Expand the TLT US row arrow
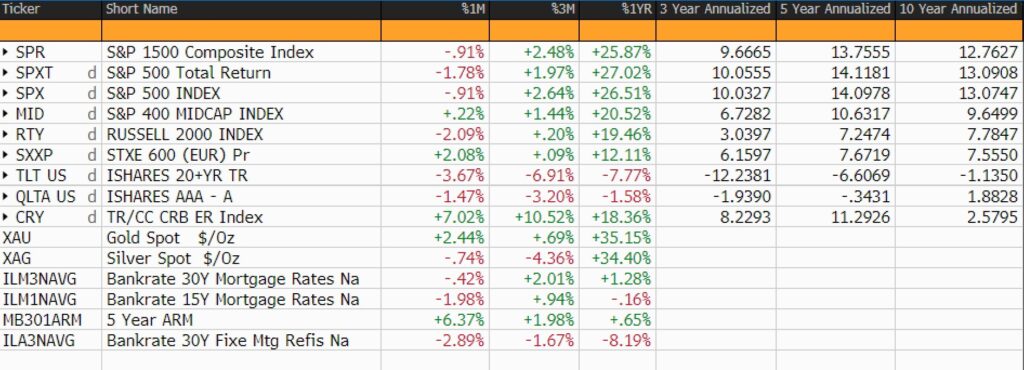This screenshot has height=370, width=1024. [x=6, y=176]
